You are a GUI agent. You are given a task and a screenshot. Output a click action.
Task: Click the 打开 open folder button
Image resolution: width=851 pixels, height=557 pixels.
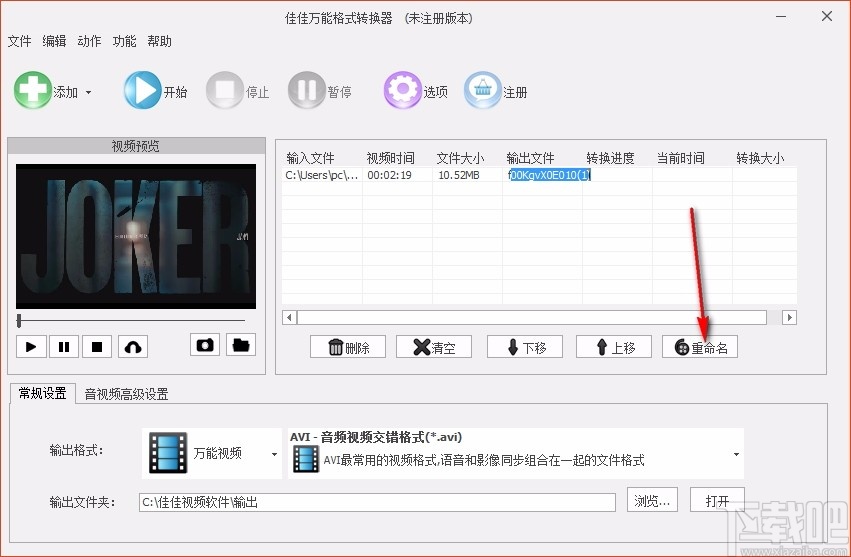coord(717,500)
